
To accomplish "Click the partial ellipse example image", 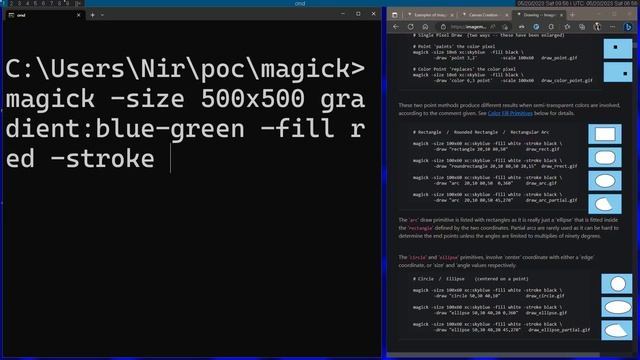I will 617,330.
